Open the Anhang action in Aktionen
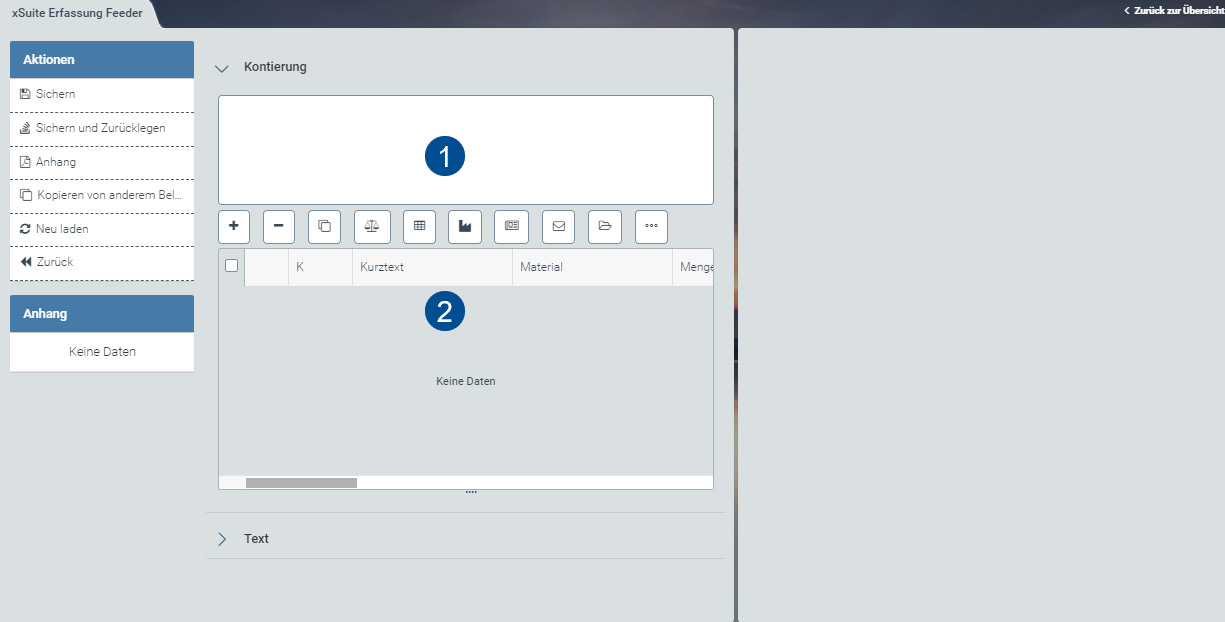Screen dimensions: 1225x622 coord(56,162)
